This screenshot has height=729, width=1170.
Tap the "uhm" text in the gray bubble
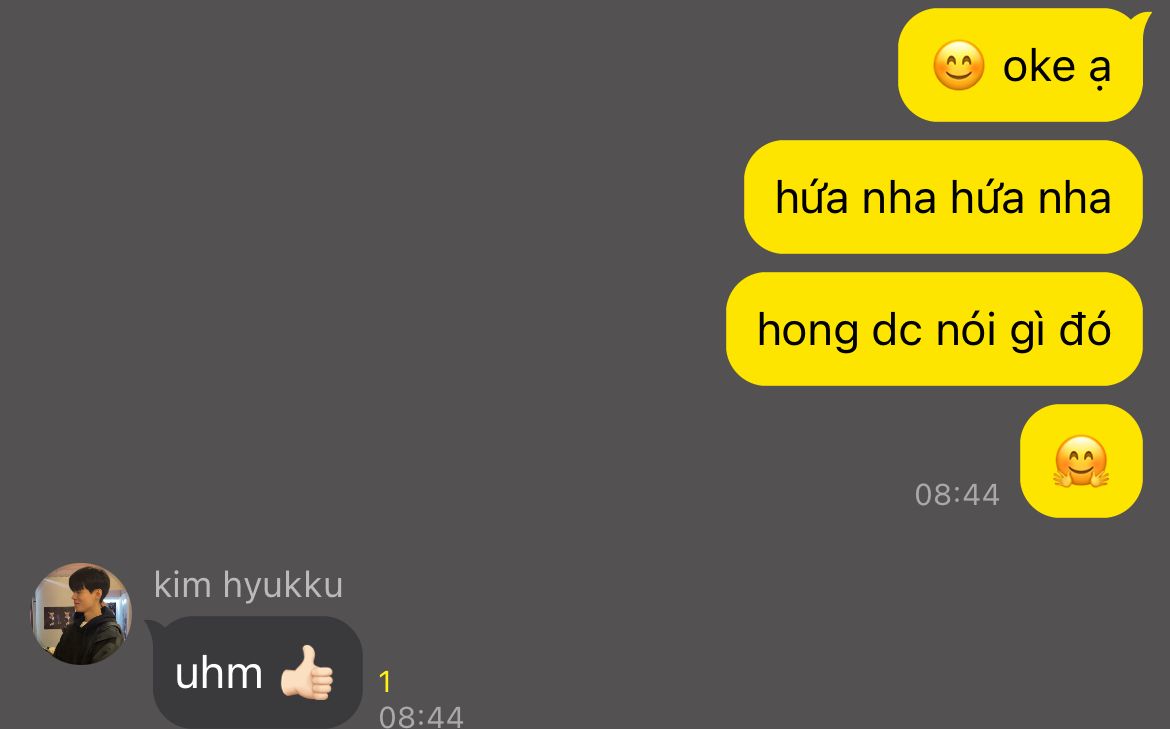click(x=219, y=674)
